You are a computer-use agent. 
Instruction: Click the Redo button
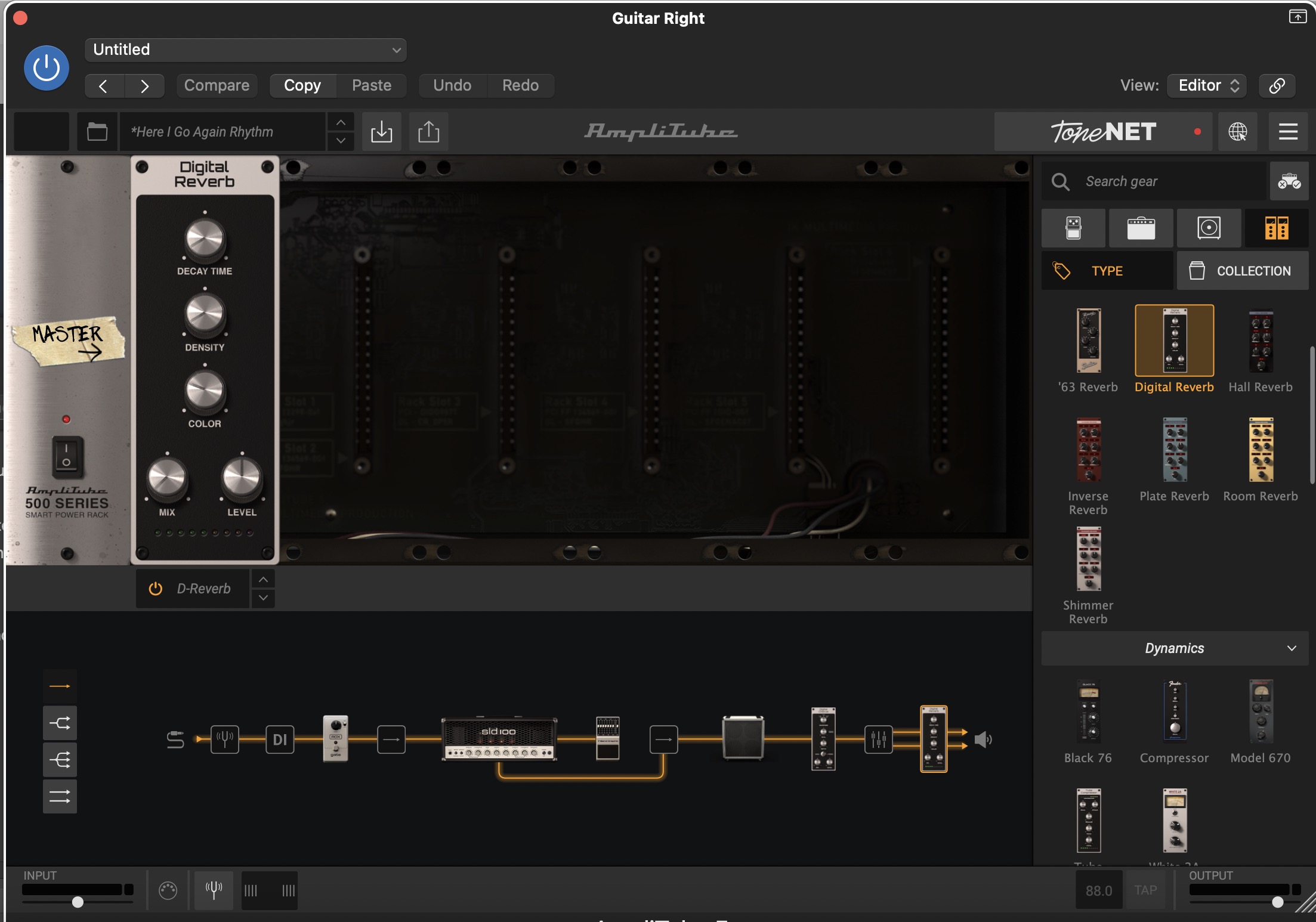pos(520,86)
